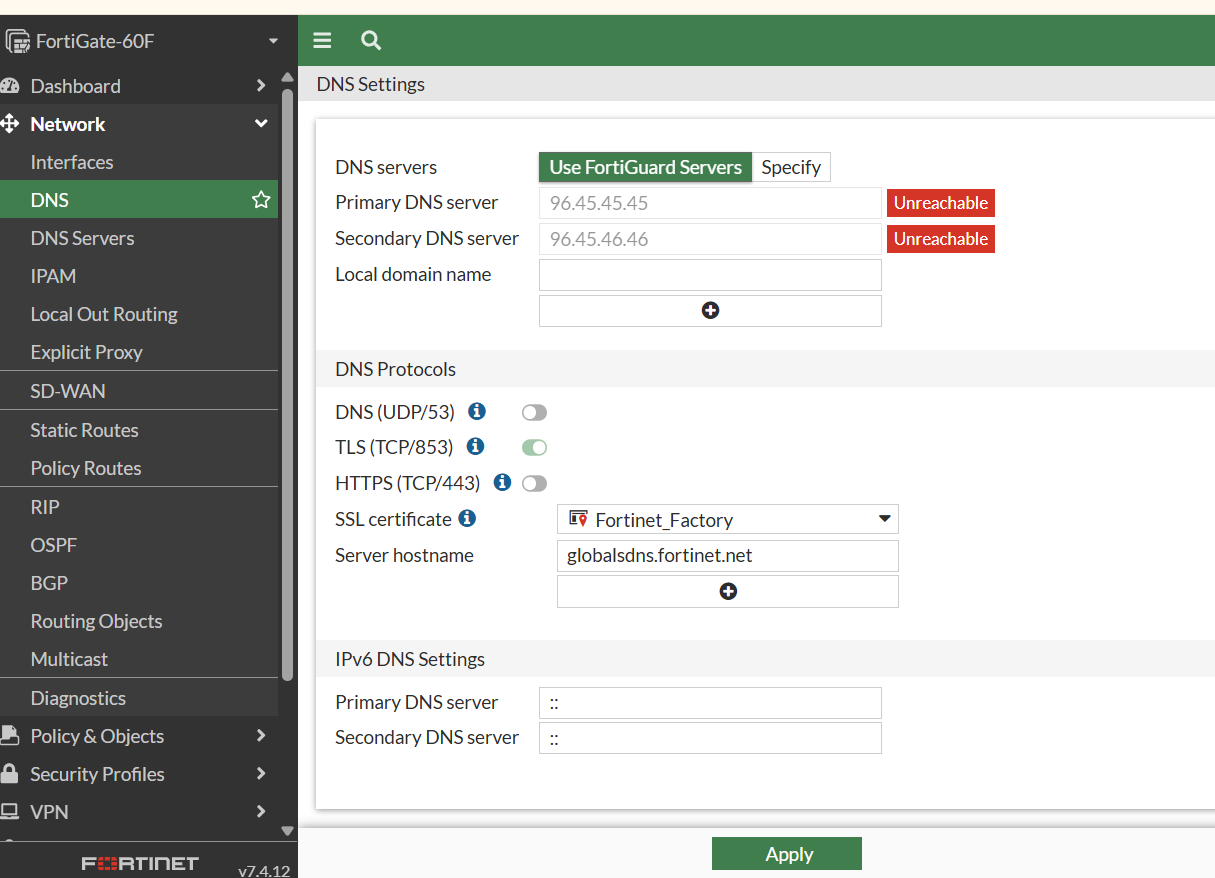Viewport: 1215px width, 878px height.
Task: Add another server hostname entry
Action: [728, 592]
